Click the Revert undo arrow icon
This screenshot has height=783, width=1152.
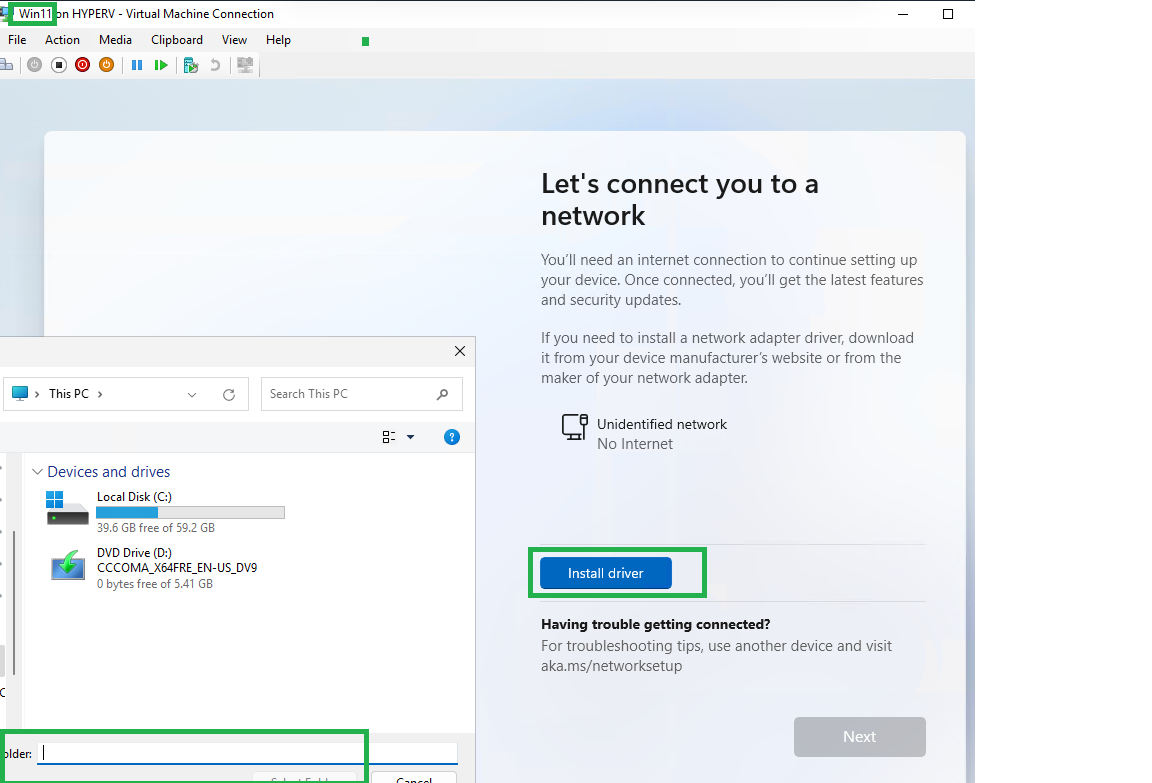[215, 65]
